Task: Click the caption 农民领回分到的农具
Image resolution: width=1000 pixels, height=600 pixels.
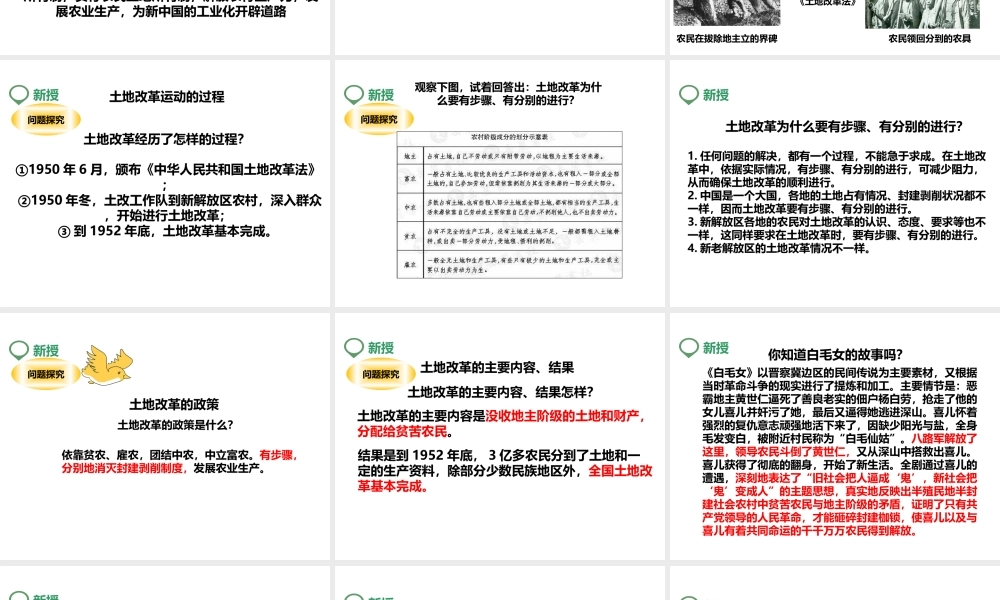Action: (x=929, y=38)
